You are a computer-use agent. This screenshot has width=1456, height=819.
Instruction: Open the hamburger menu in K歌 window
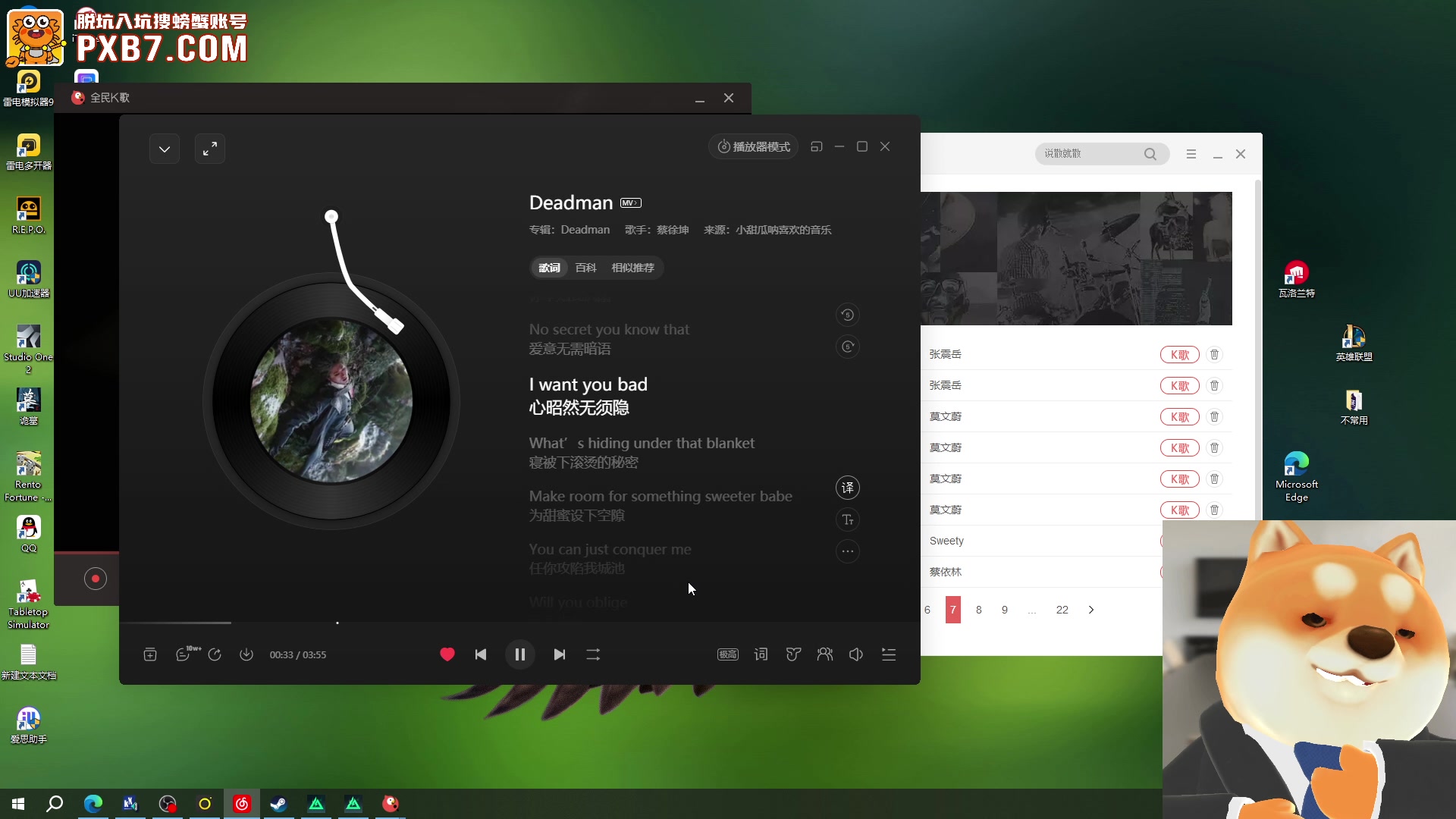tap(1191, 154)
